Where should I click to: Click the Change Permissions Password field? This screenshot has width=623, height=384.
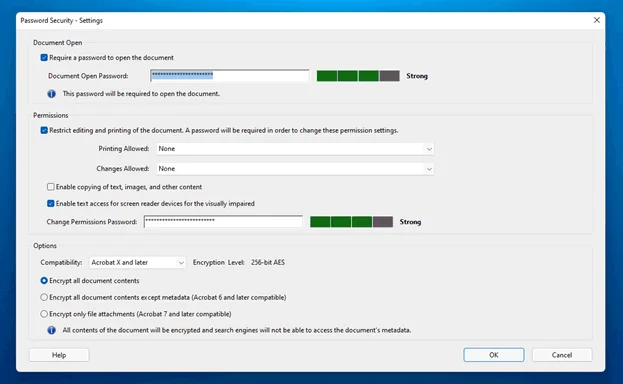point(223,221)
